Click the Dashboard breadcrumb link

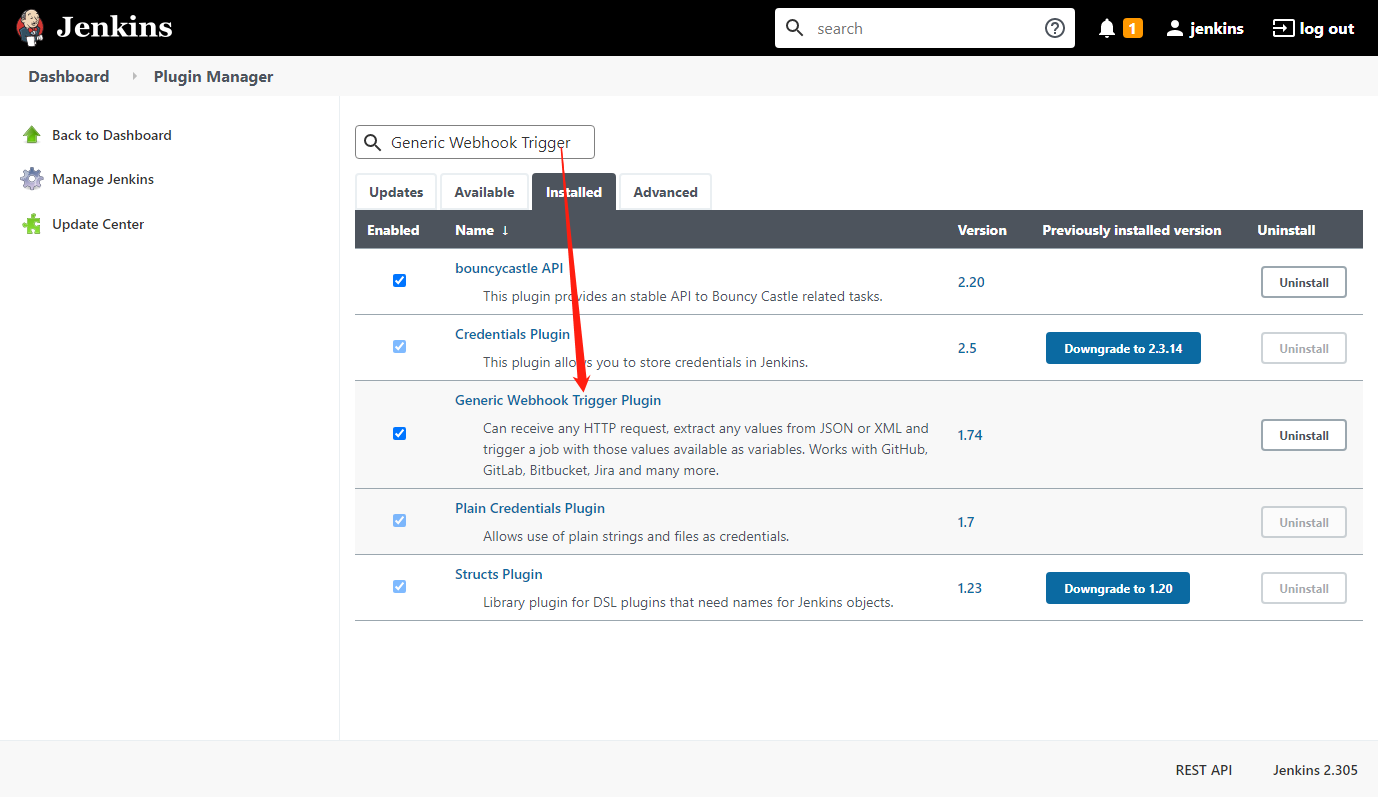coord(69,76)
